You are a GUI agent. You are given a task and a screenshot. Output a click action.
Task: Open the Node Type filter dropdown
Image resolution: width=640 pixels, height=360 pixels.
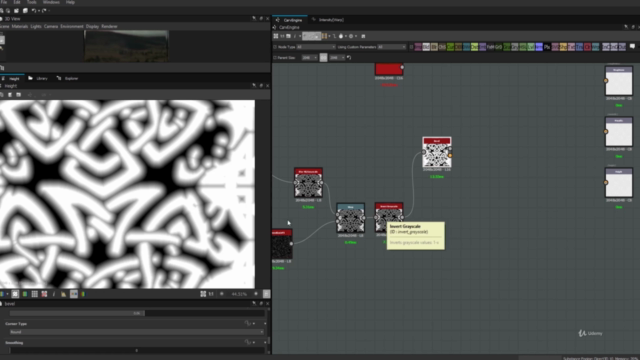316,47
